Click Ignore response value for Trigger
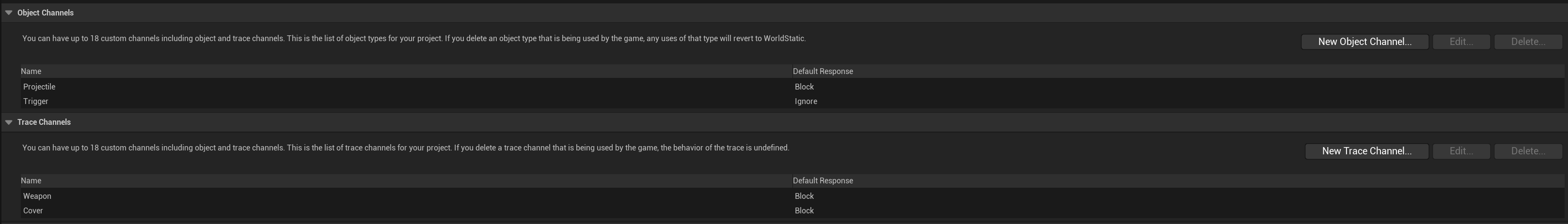The width and height of the screenshot is (1568, 224). (805, 102)
